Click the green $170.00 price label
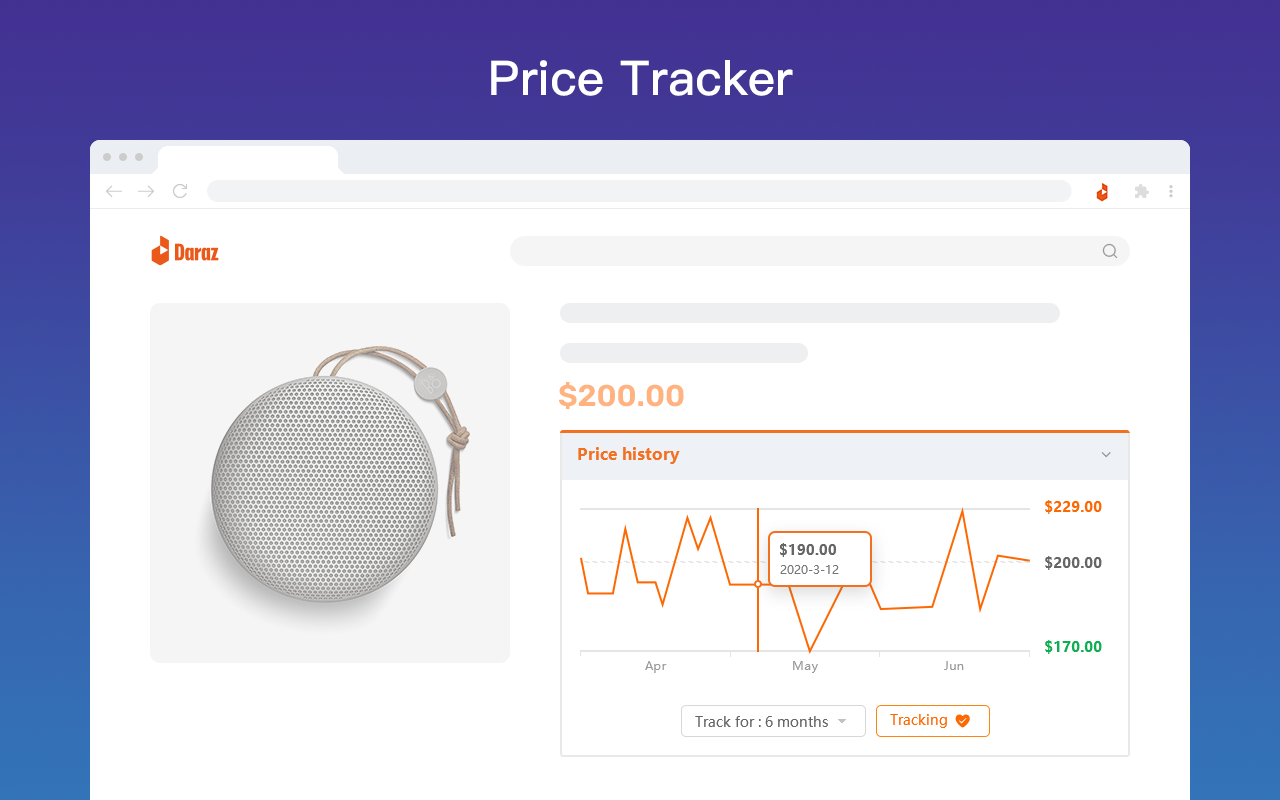The height and width of the screenshot is (800, 1280). coord(1073,646)
